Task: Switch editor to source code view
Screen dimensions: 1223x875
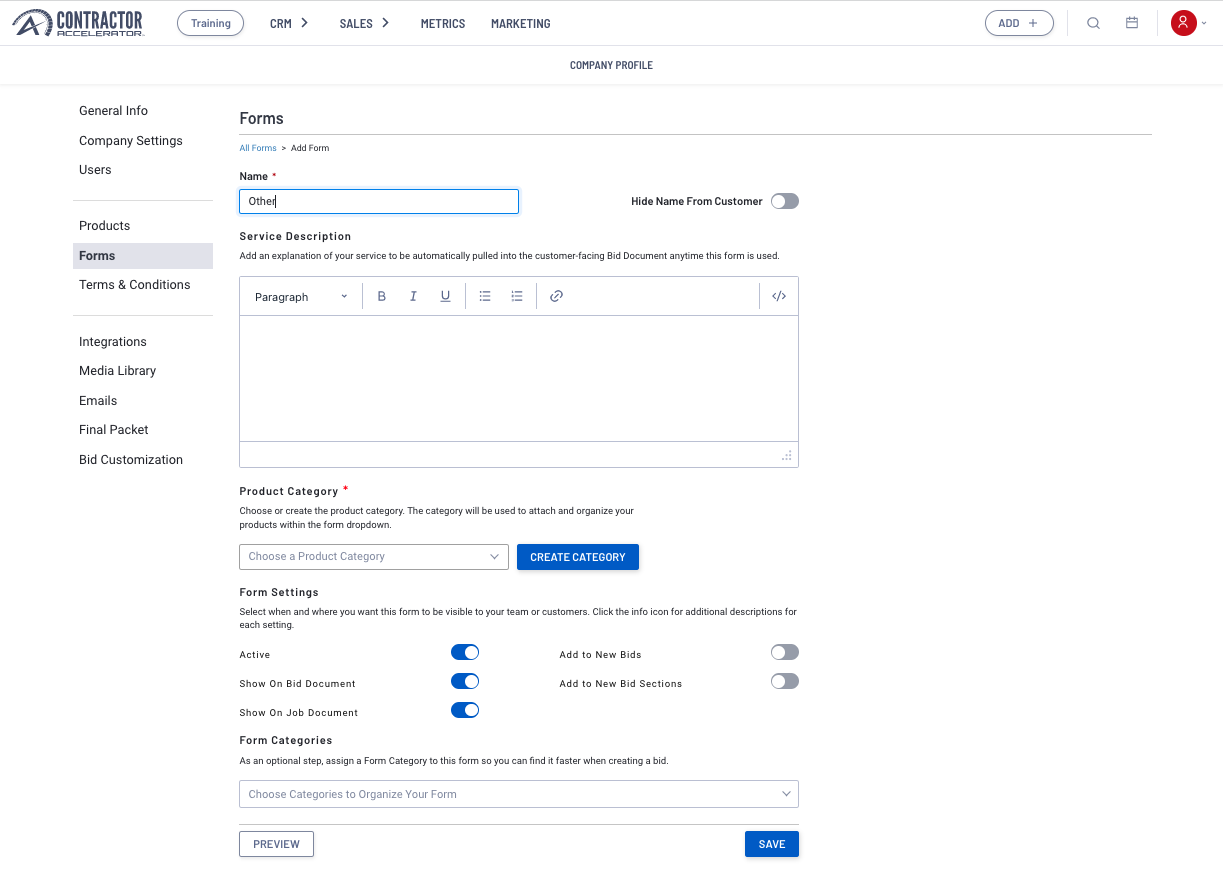Action: point(779,296)
